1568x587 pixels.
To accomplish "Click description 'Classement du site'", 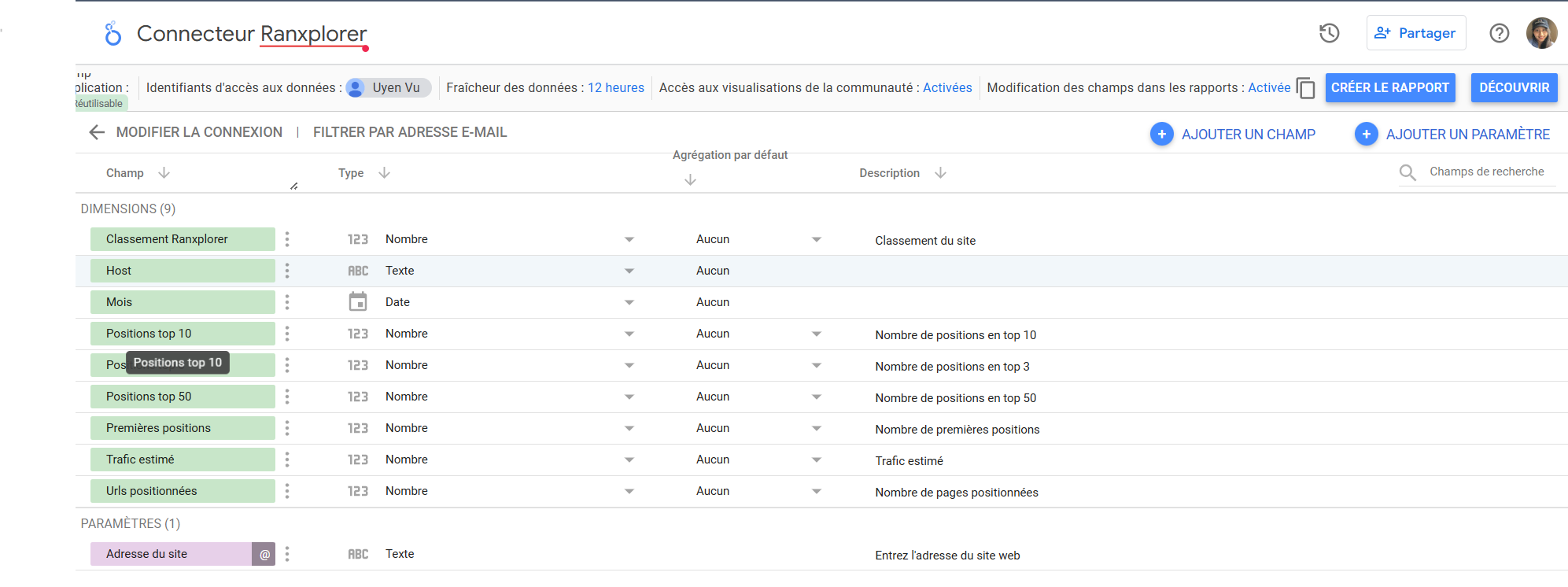I will (x=925, y=241).
